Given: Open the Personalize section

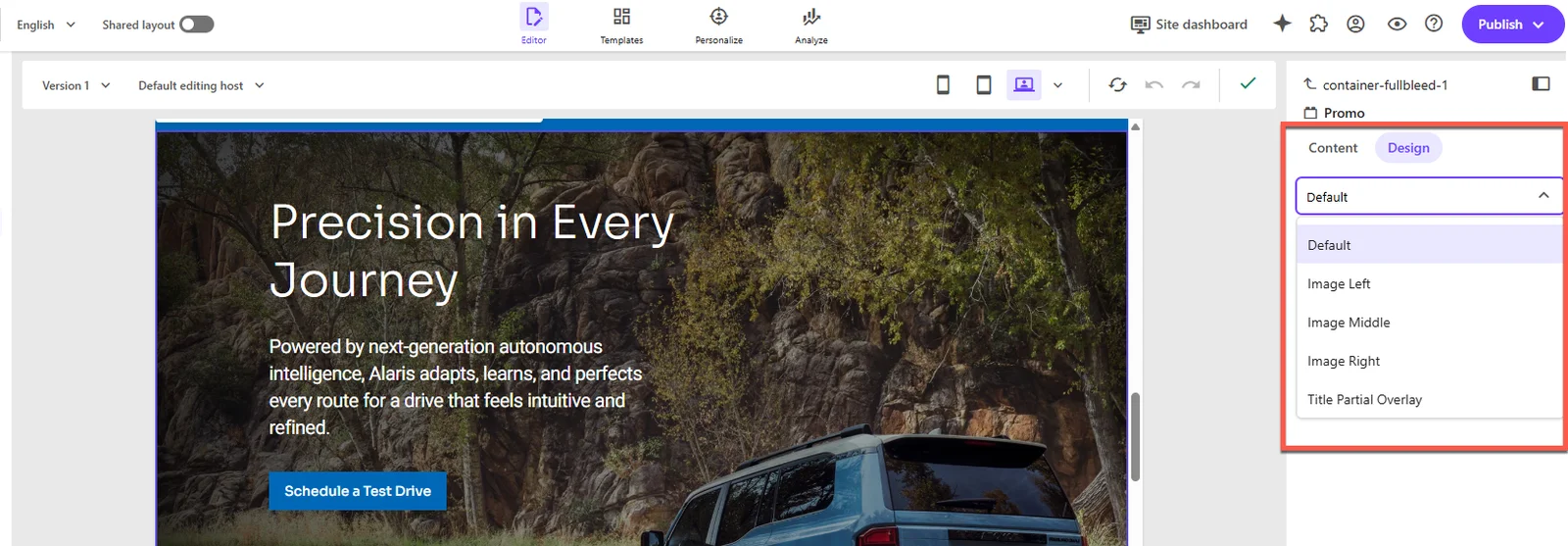Looking at the screenshot, I should point(718,25).
